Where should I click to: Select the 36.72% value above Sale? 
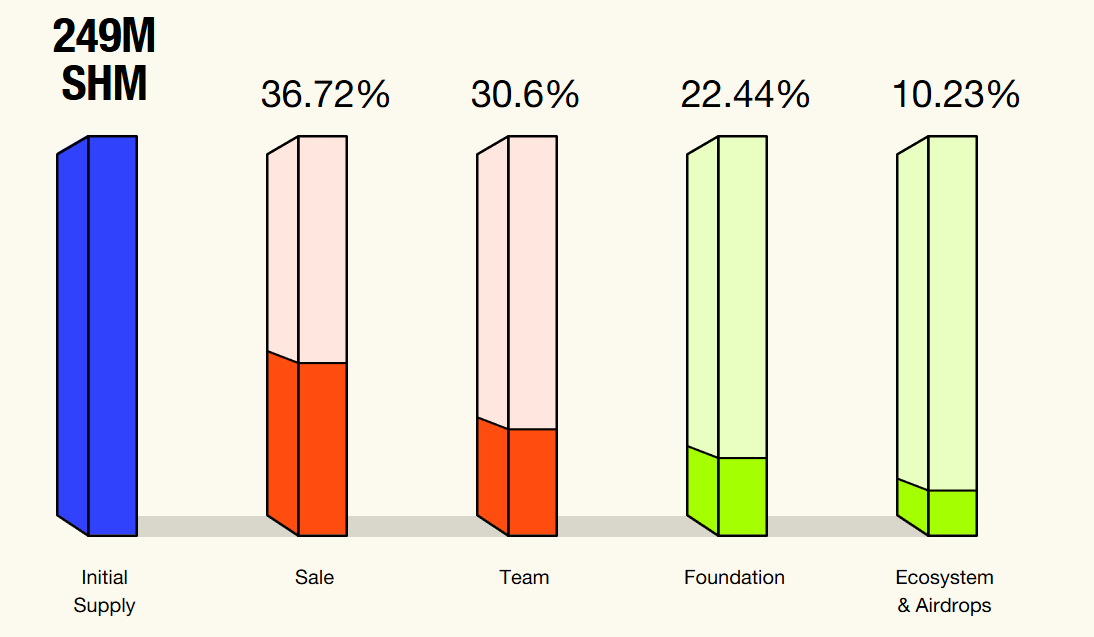coord(325,95)
